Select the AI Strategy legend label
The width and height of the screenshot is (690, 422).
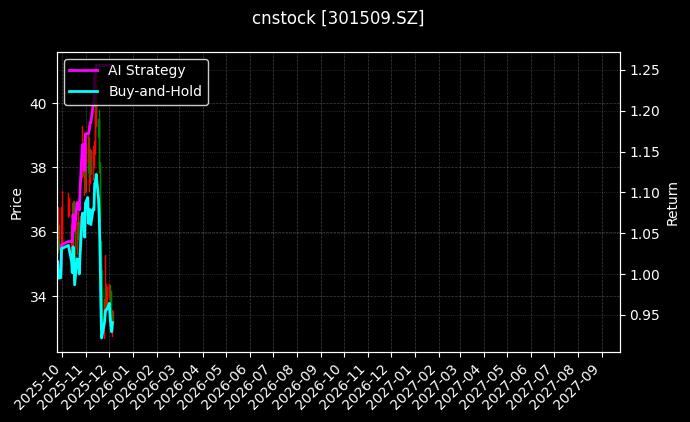tap(146, 70)
